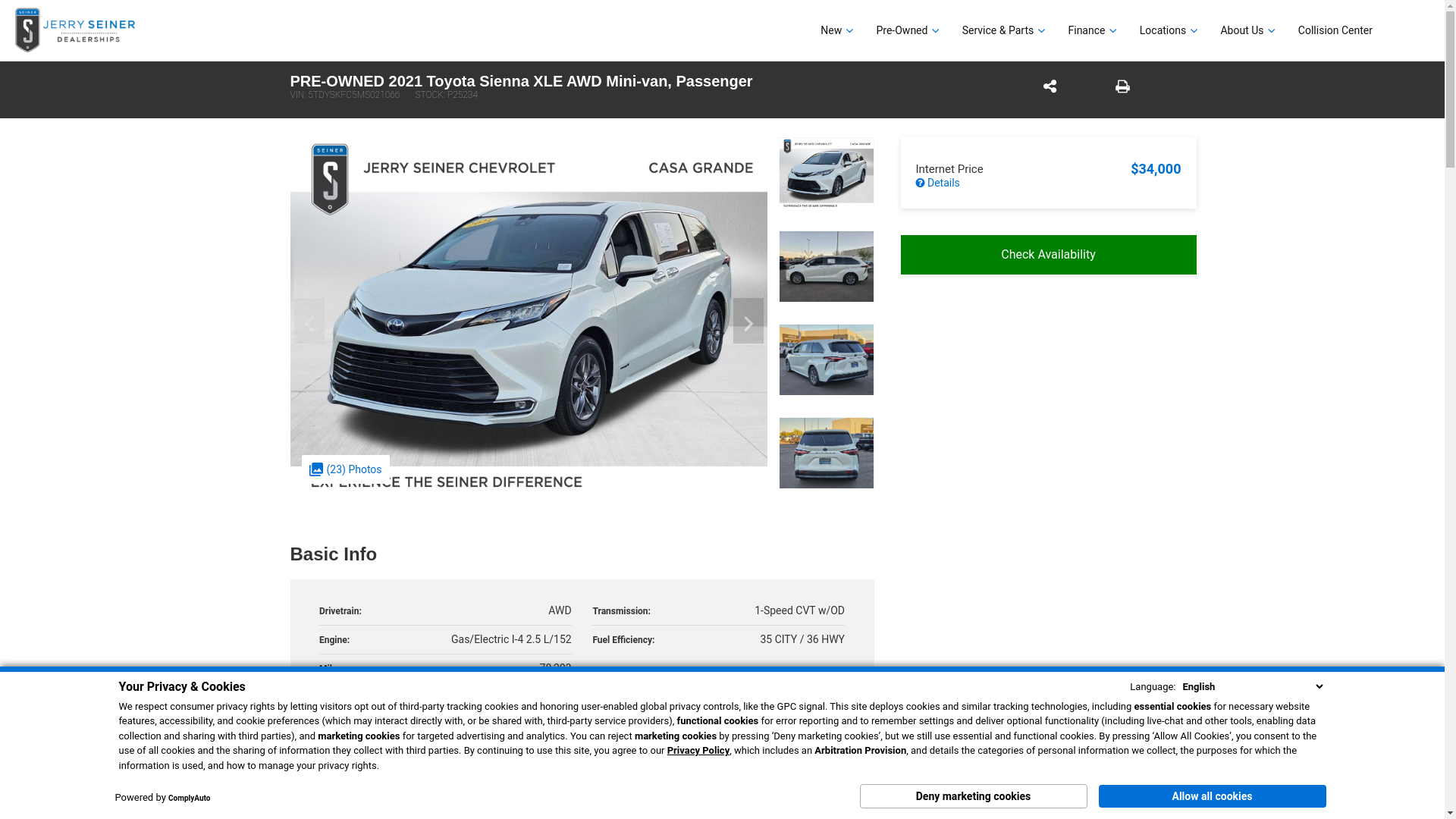This screenshot has height=819, width=1456.
Task: Click the share icon in the title bar
Action: click(1050, 86)
